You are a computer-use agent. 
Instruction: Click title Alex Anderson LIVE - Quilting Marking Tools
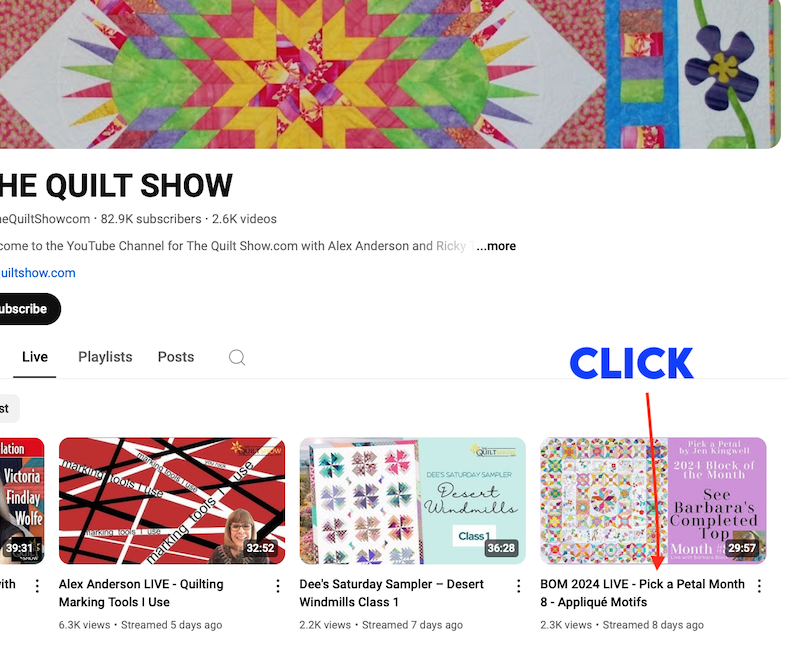pos(141,593)
